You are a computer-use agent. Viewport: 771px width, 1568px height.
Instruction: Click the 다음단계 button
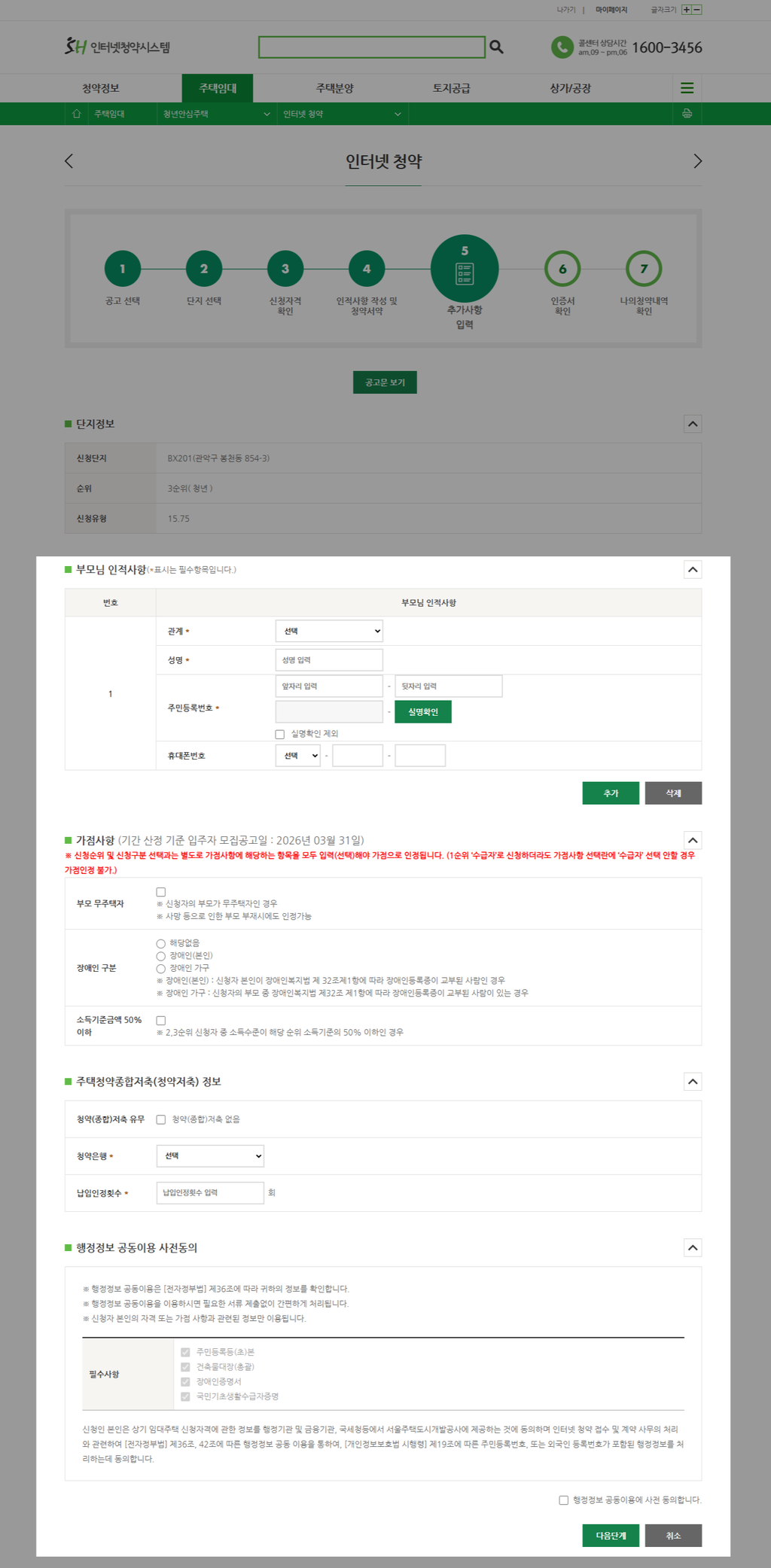(x=611, y=1536)
